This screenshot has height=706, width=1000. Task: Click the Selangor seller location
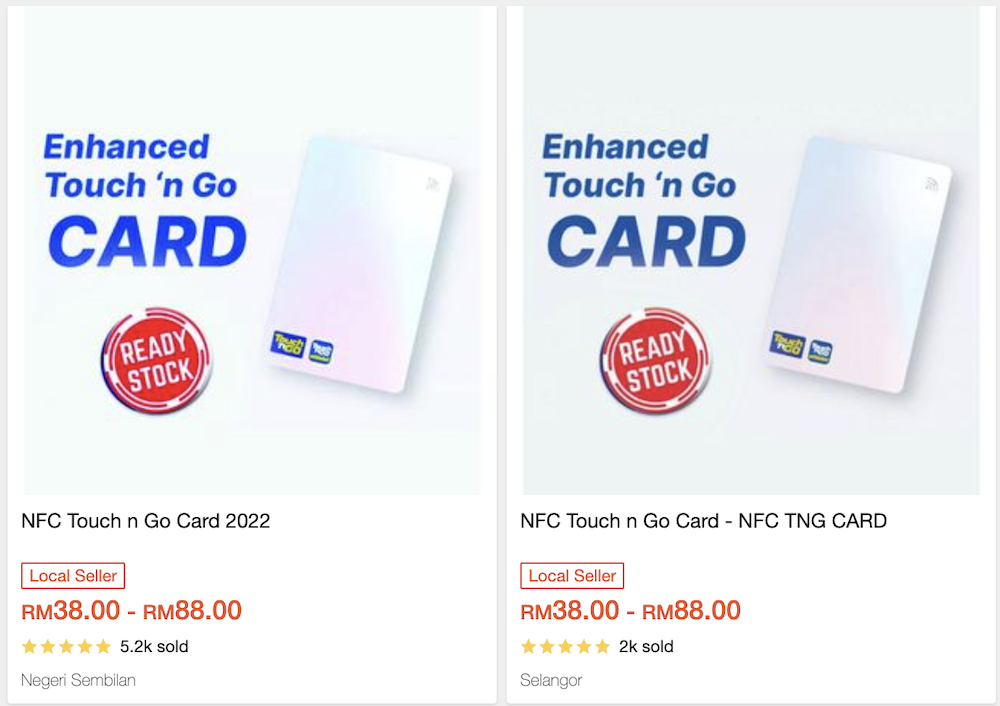(551, 680)
